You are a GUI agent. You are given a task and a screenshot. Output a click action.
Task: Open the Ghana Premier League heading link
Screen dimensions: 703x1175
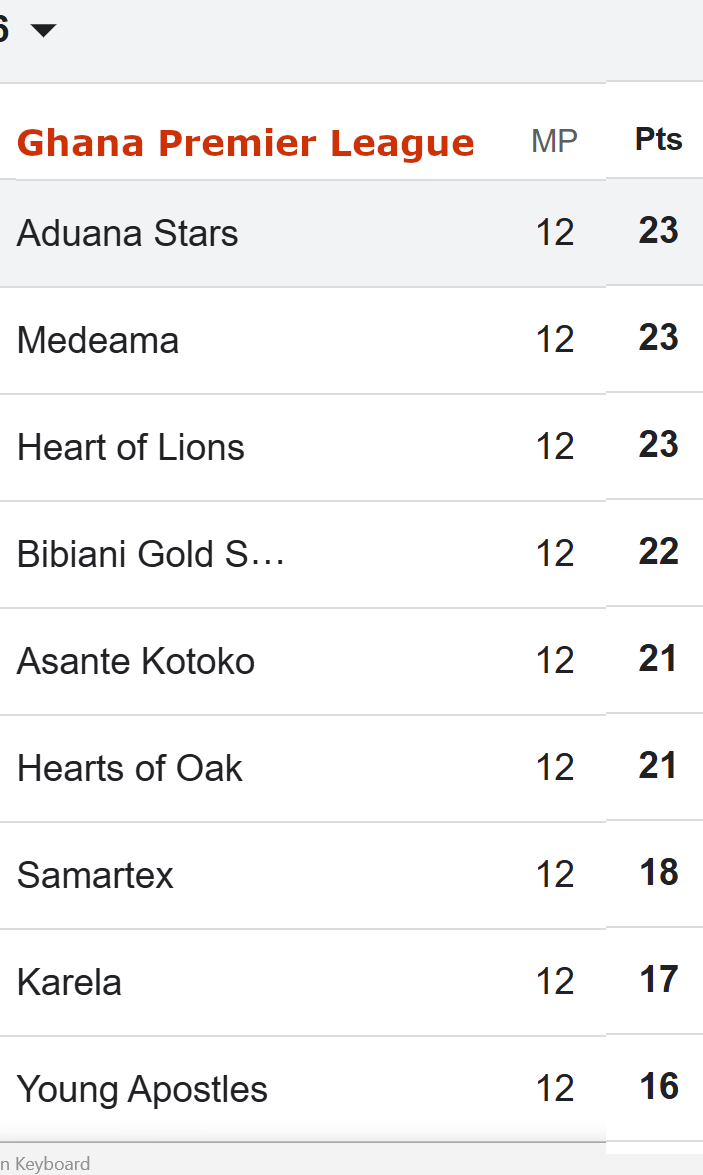(x=245, y=143)
